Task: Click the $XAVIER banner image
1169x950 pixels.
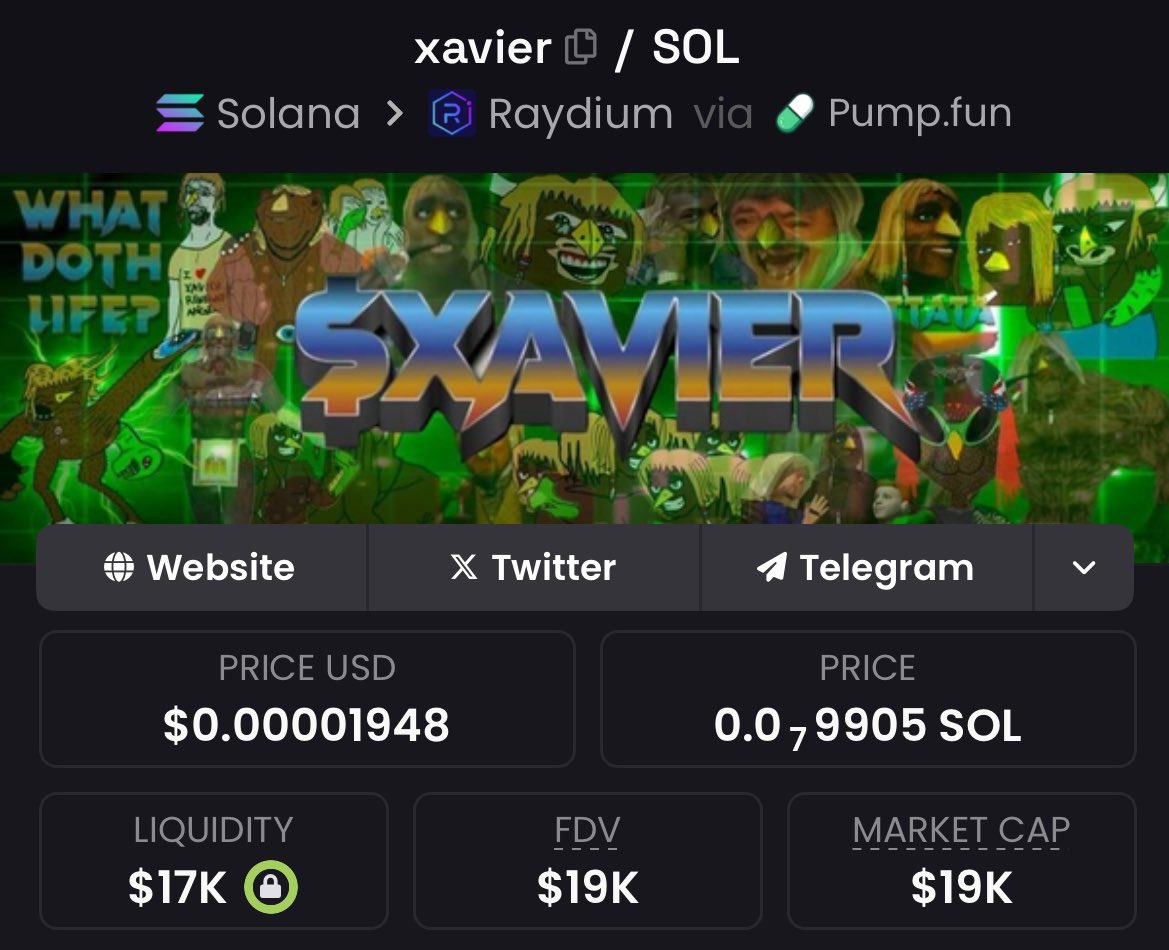Action: [584, 348]
